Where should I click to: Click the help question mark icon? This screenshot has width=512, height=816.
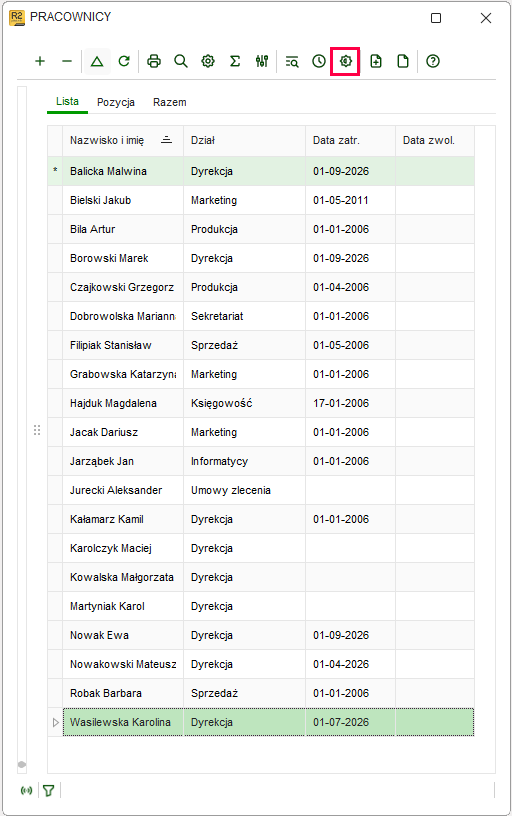click(x=433, y=61)
